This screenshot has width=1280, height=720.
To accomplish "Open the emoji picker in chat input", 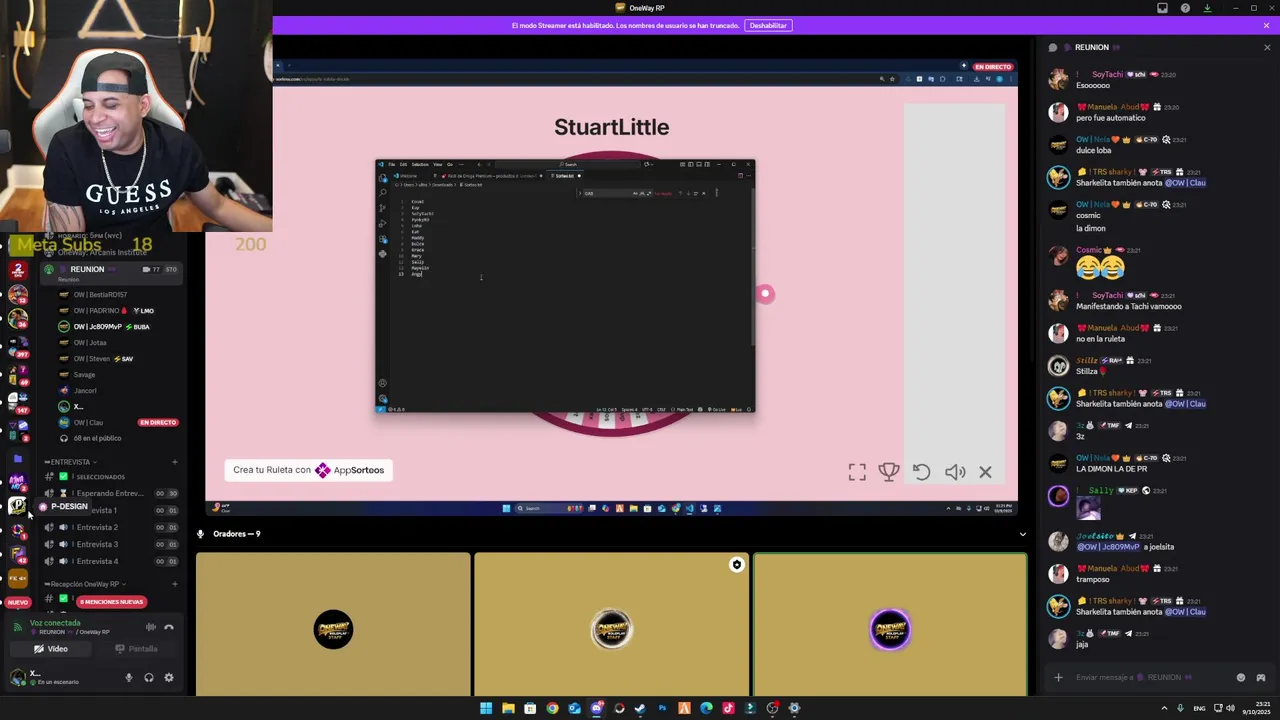I will [1241, 677].
